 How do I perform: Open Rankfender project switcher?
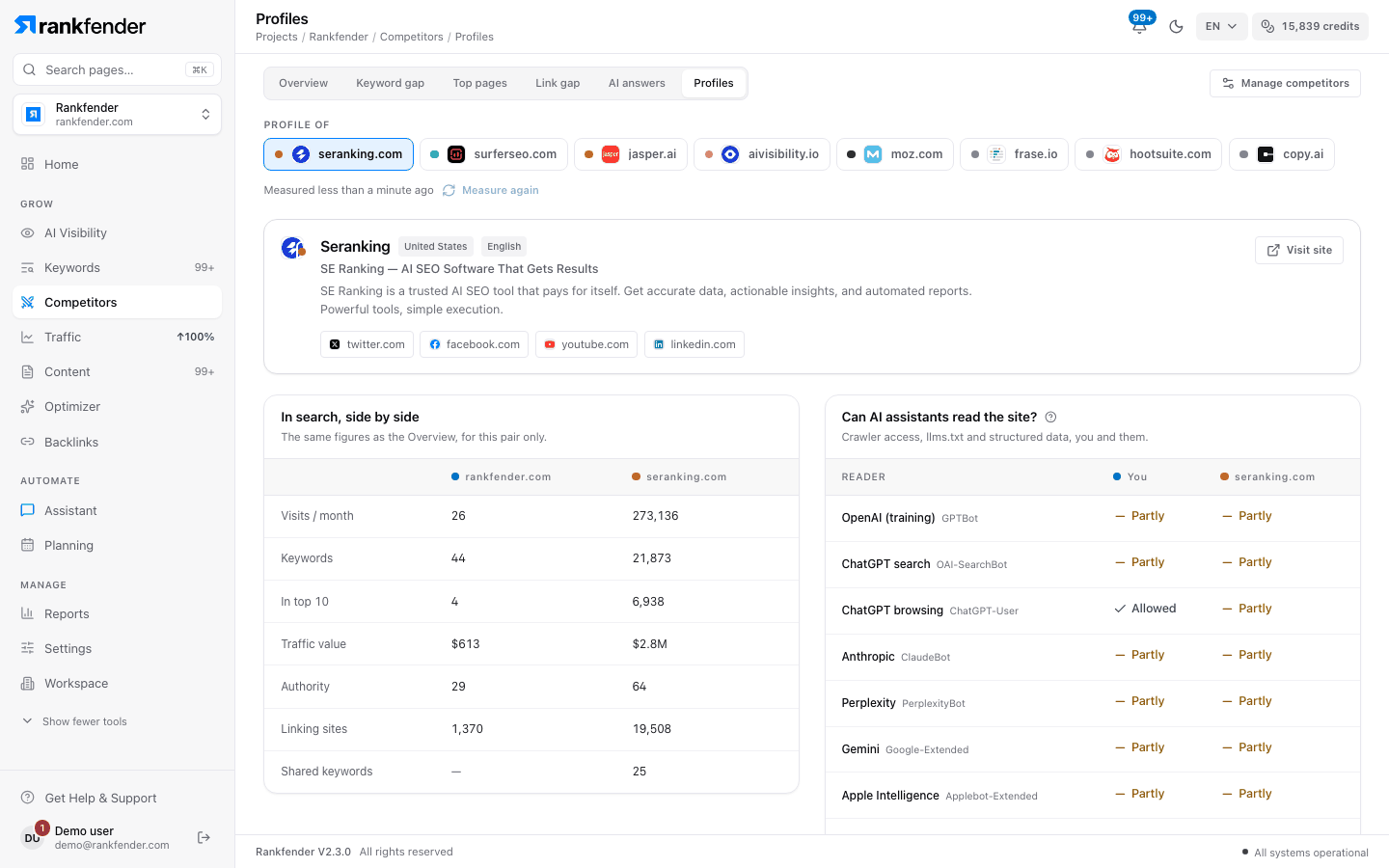(x=118, y=115)
